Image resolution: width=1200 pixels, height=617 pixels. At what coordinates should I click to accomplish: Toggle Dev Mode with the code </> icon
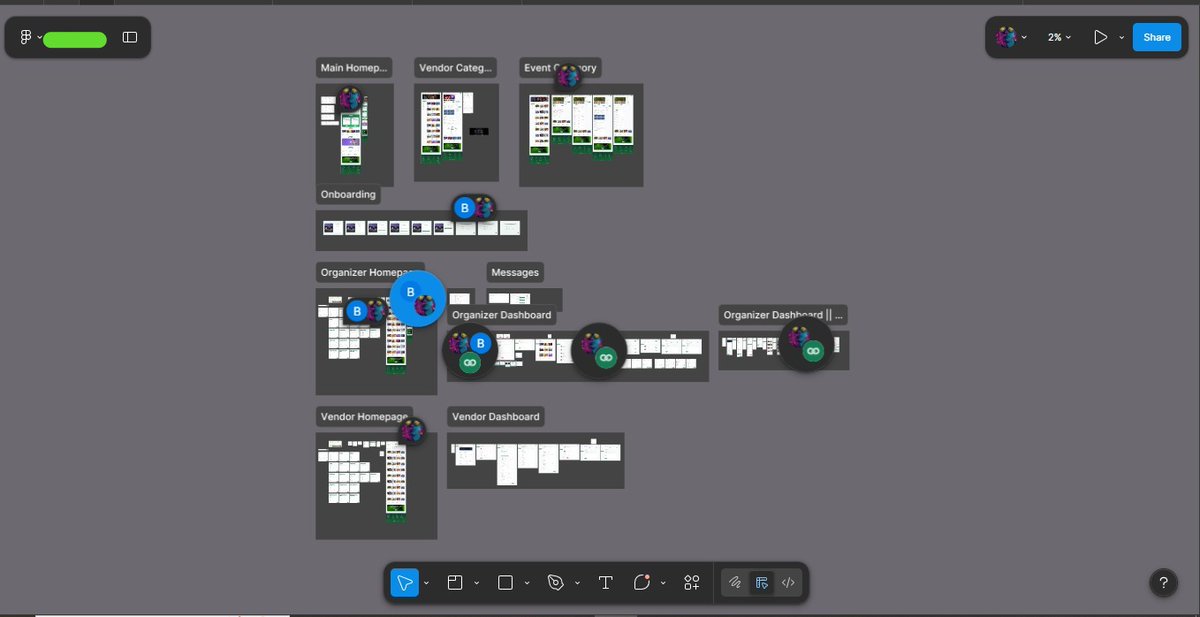(787, 582)
